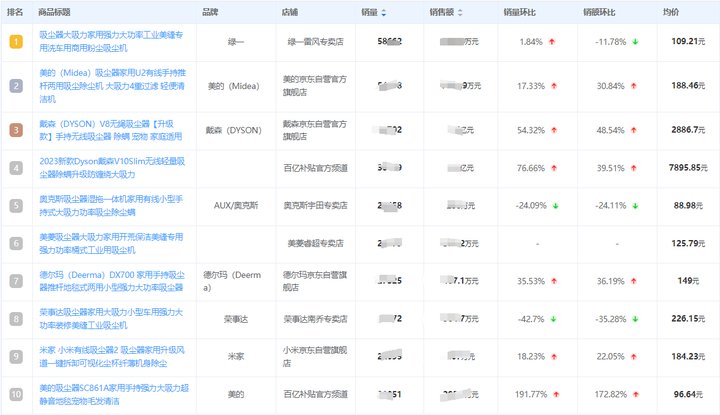The height and width of the screenshot is (415, 720).
Task: Click rank 5 grey badge
Action: point(16,206)
